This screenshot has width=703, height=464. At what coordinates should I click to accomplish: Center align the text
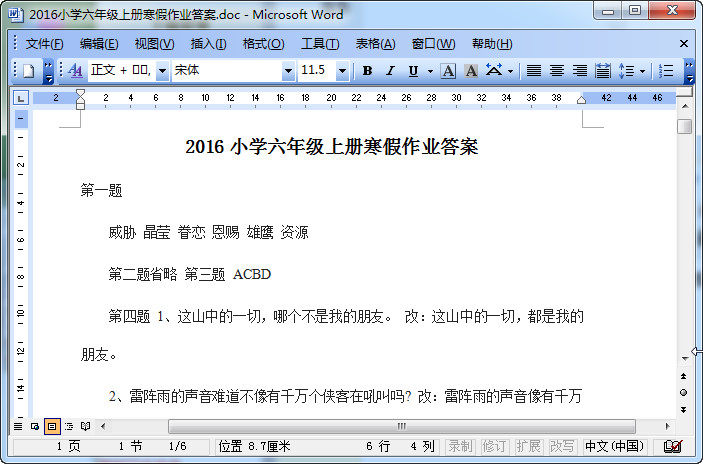click(x=556, y=71)
